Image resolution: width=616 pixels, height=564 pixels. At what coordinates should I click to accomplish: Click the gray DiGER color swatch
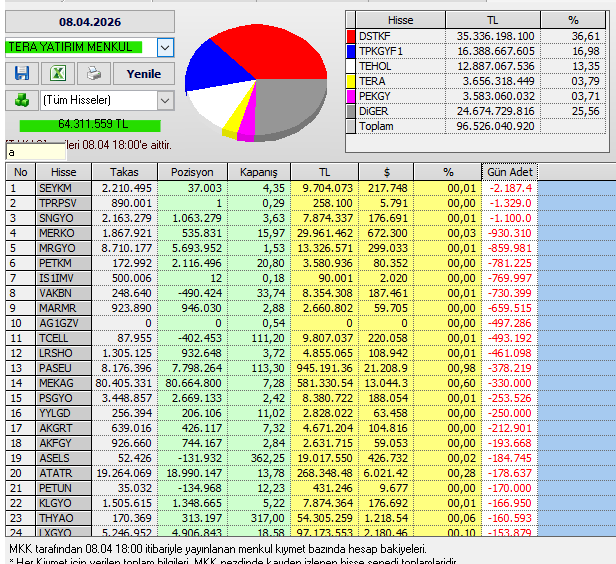coord(351,111)
